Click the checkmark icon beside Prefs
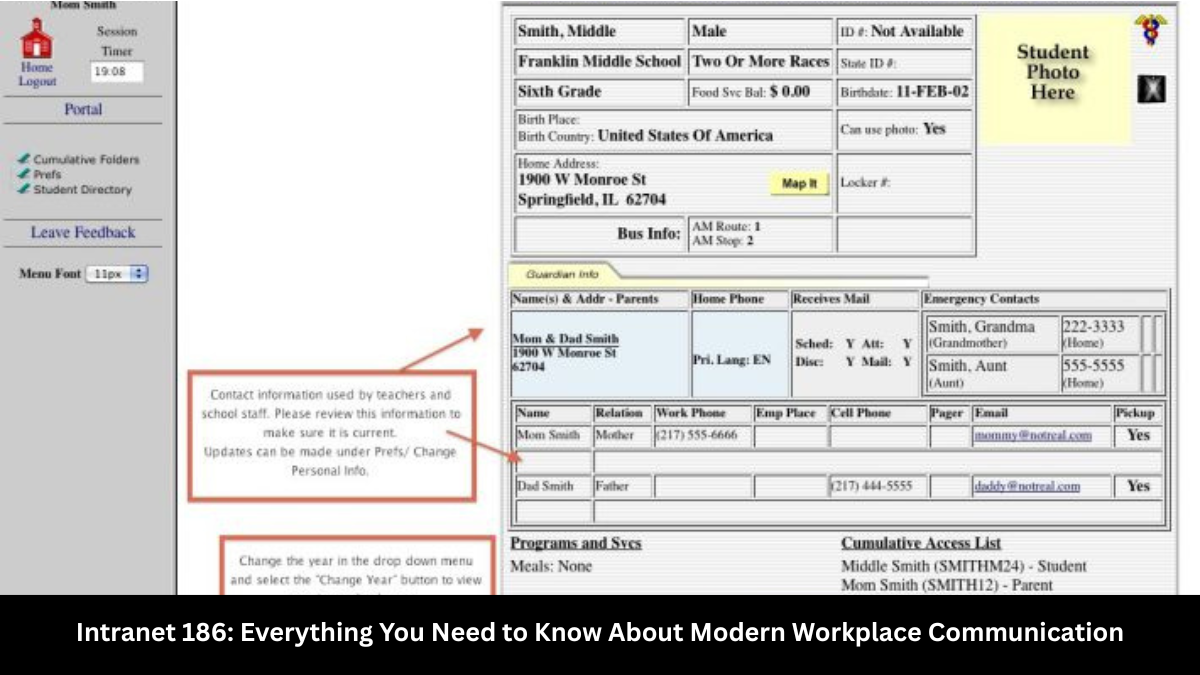 pos(24,173)
